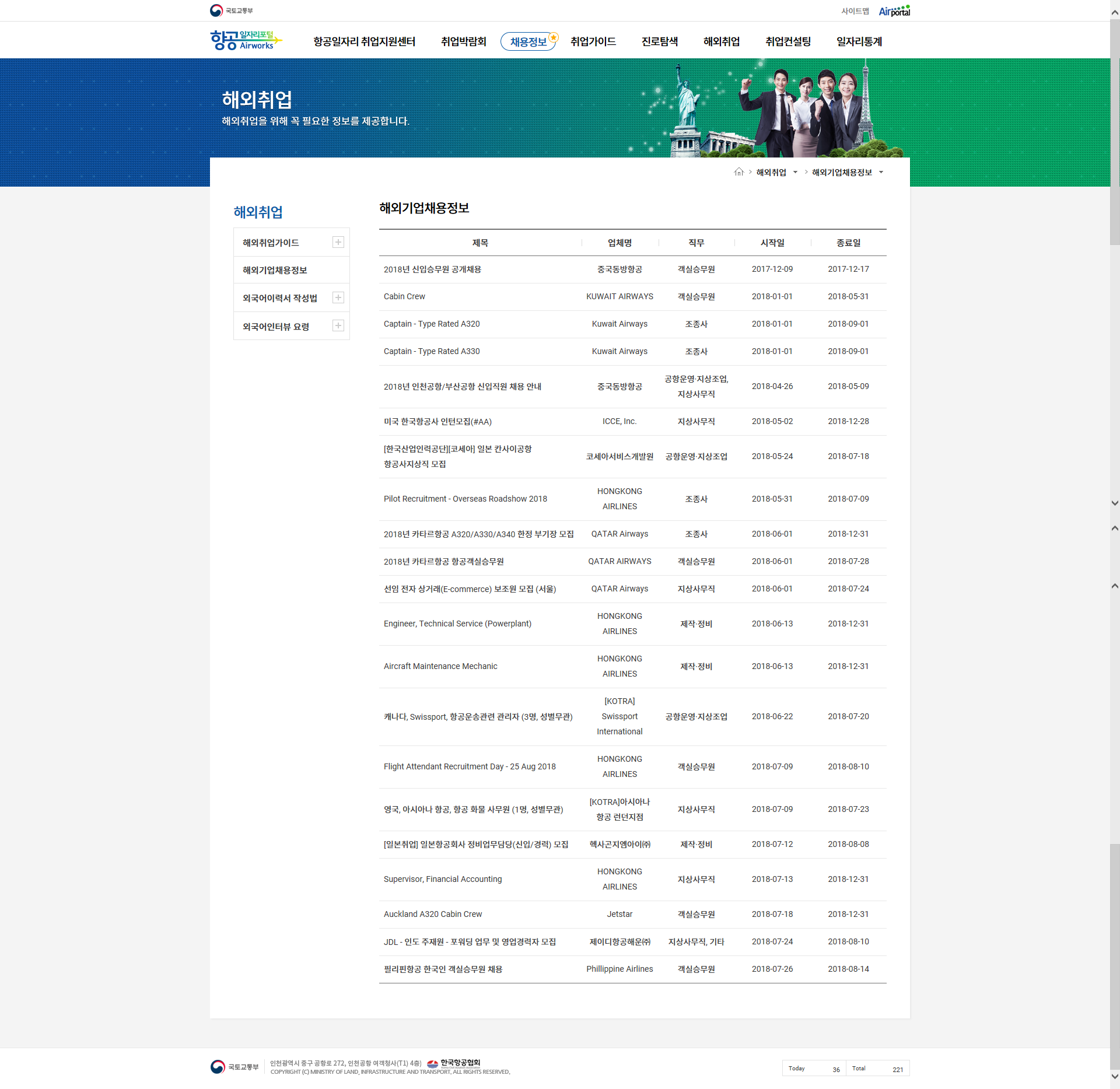This screenshot has height=1089, width=1120.
Task: Select the 채용정보 menu item
Action: pyautogui.click(x=528, y=41)
